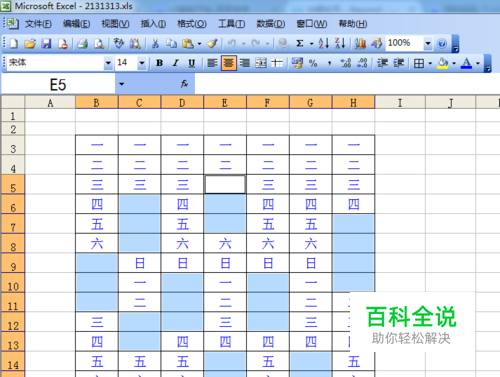Image resolution: width=500 pixels, height=377 pixels.
Task: Open the 文件(F) menu
Action: pyautogui.click(x=38, y=24)
